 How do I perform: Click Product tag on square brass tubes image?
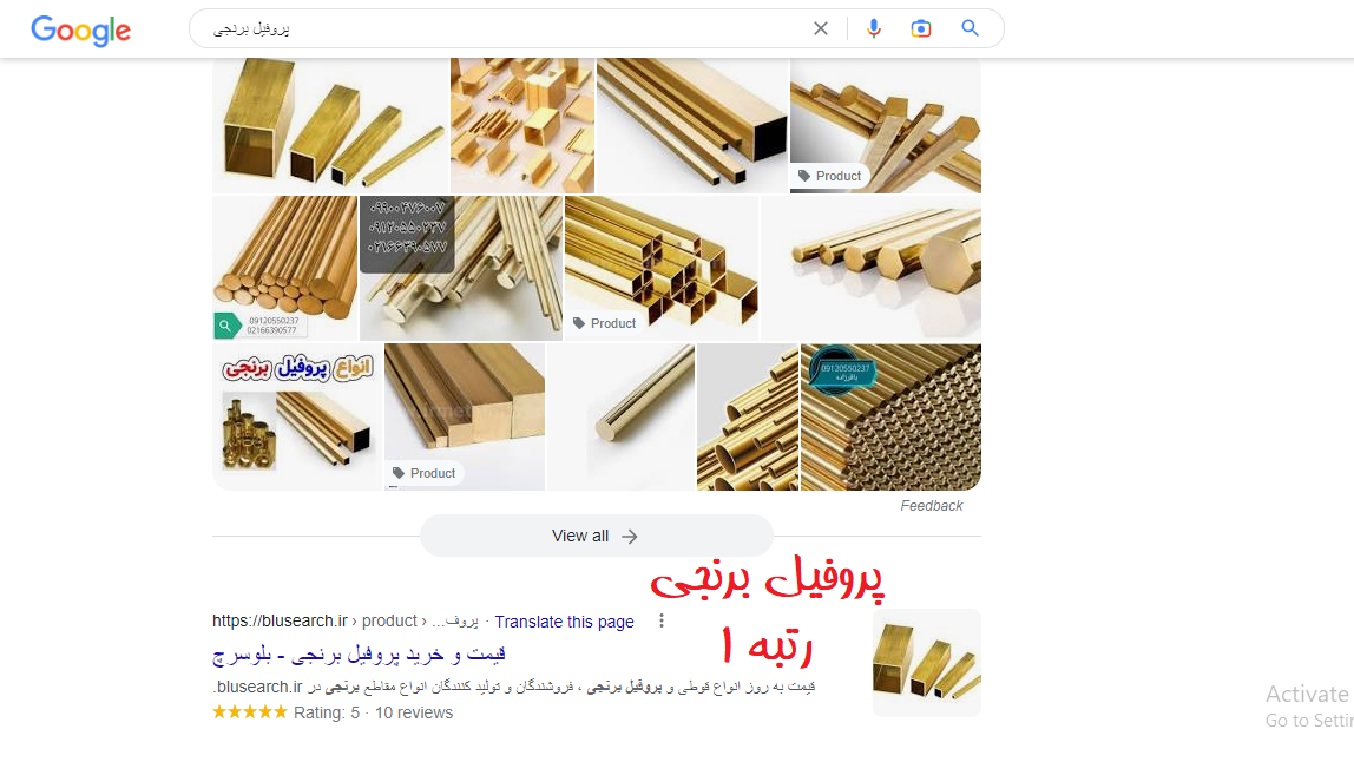coord(604,323)
